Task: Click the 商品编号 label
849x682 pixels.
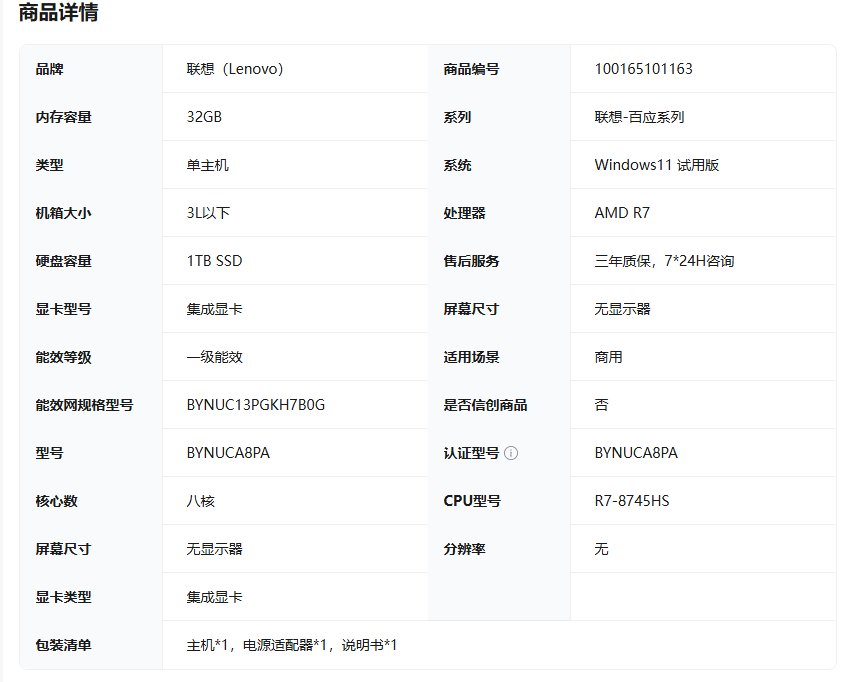Action: pos(471,69)
